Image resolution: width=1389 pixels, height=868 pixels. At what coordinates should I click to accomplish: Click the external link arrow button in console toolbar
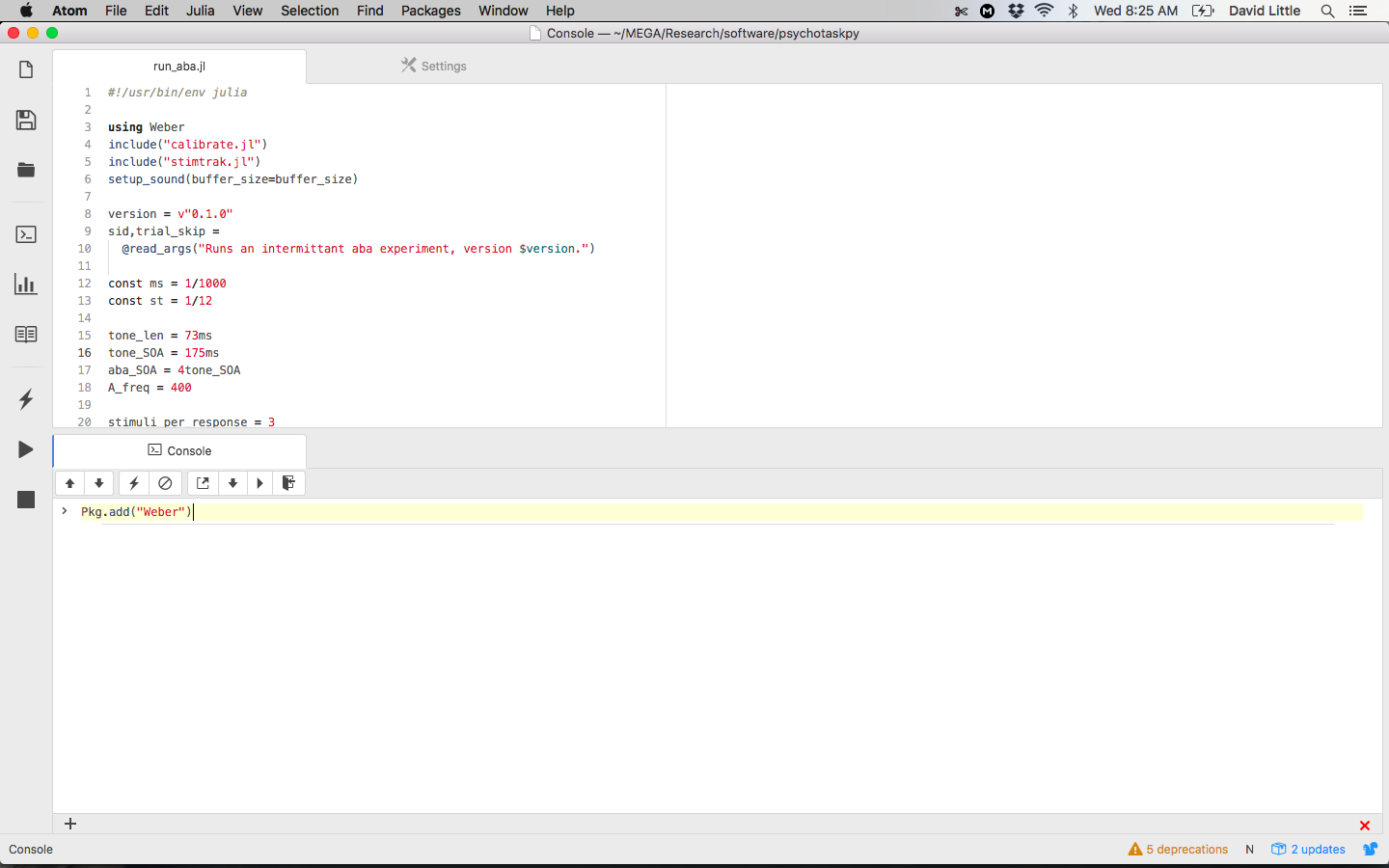click(x=203, y=483)
